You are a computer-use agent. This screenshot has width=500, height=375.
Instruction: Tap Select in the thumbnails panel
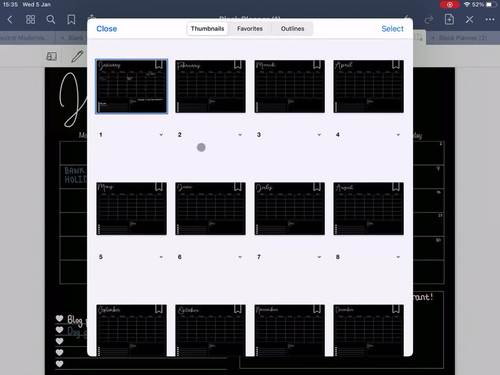(x=392, y=29)
